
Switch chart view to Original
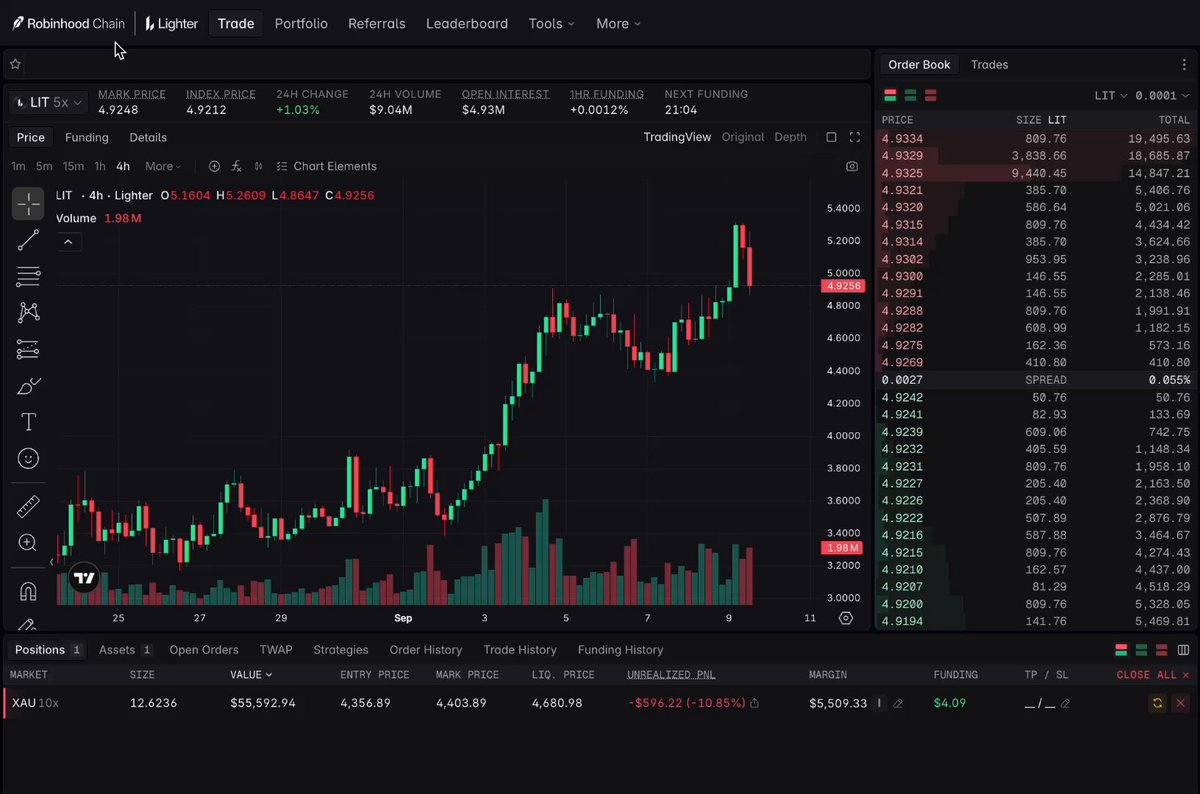pyautogui.click(x=743, y=137)
